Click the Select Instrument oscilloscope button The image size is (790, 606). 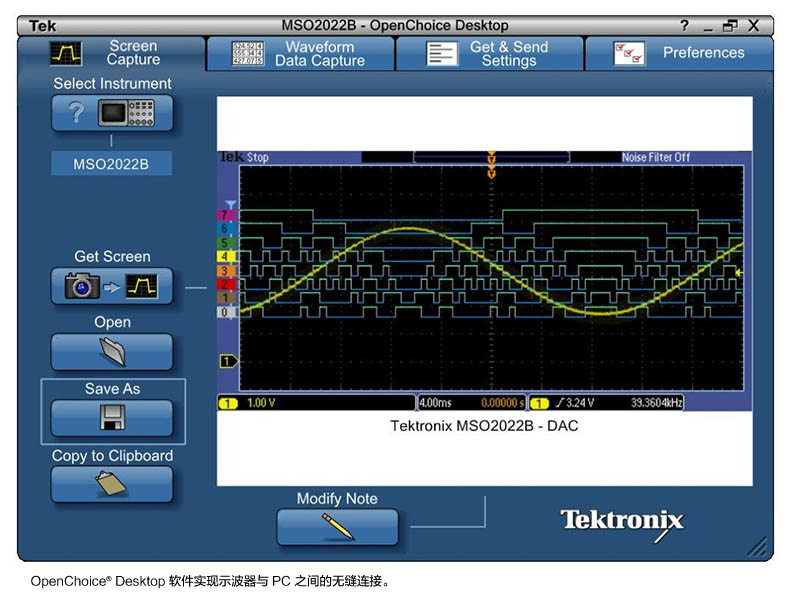point(112,113)
